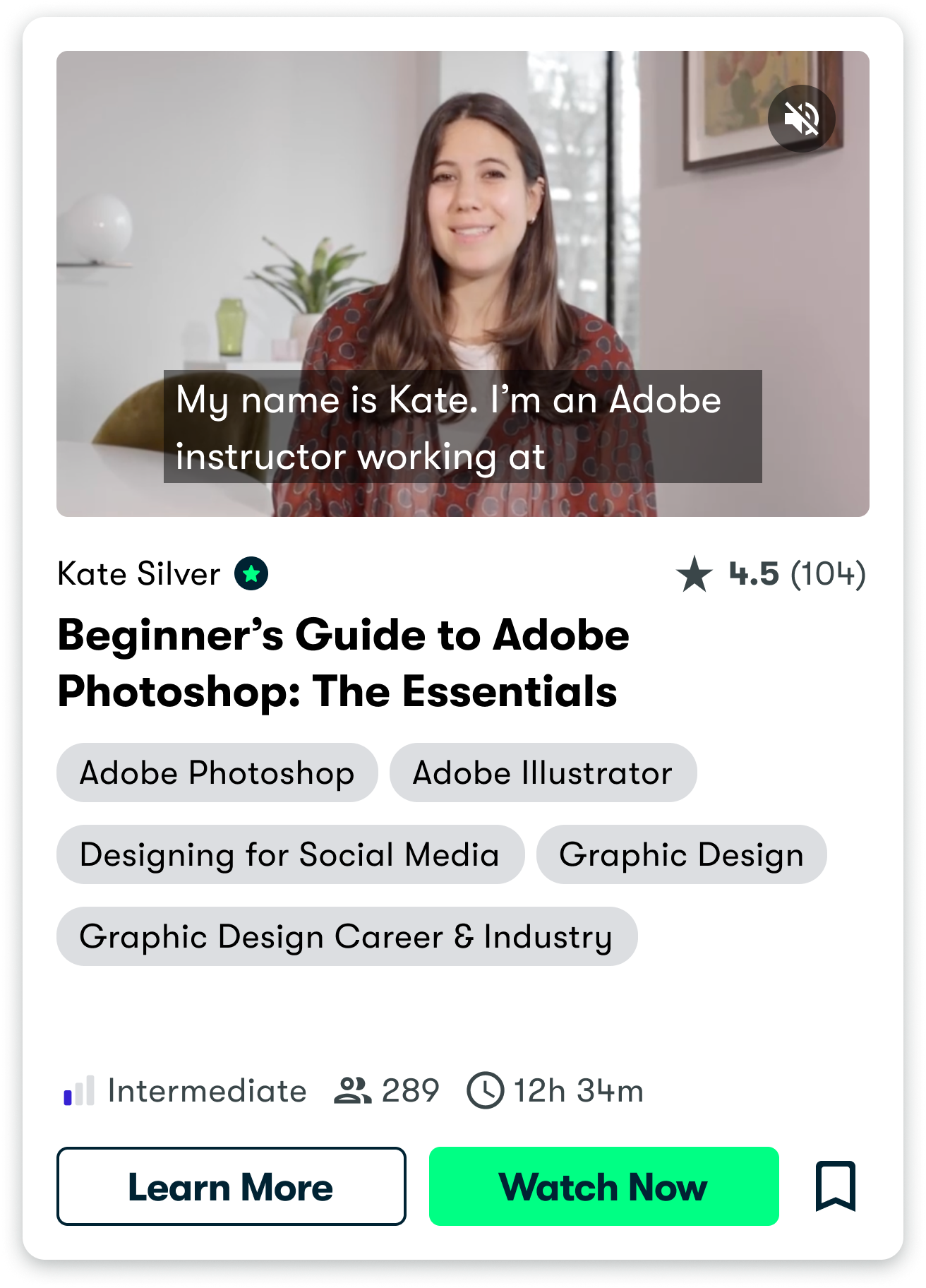The image size is (926, 1288).
Task: Click the clock duration icon
Action: (x=486, y=1091)
